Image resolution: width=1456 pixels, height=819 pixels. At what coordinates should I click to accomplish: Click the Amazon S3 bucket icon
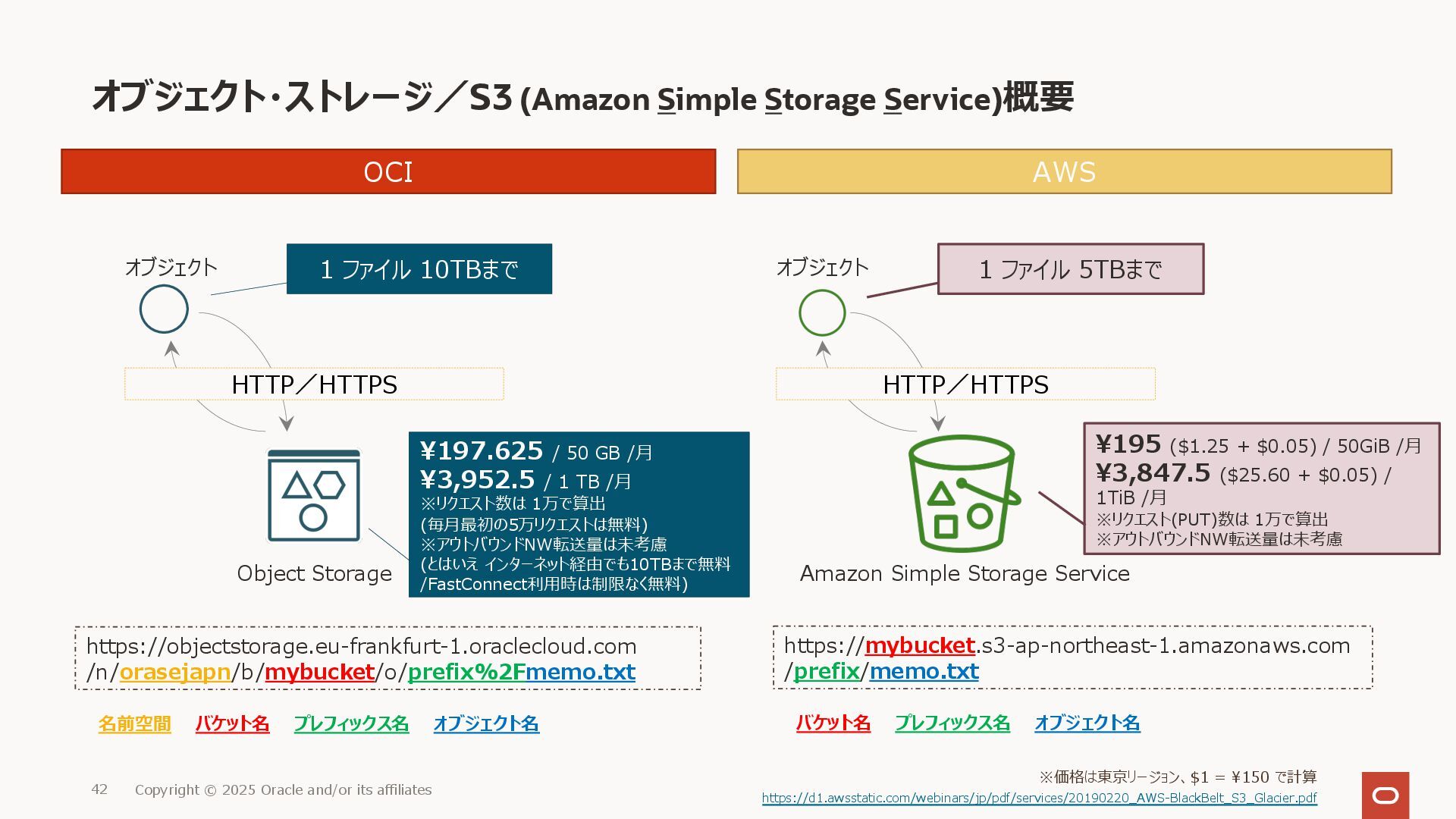[962, 493]
